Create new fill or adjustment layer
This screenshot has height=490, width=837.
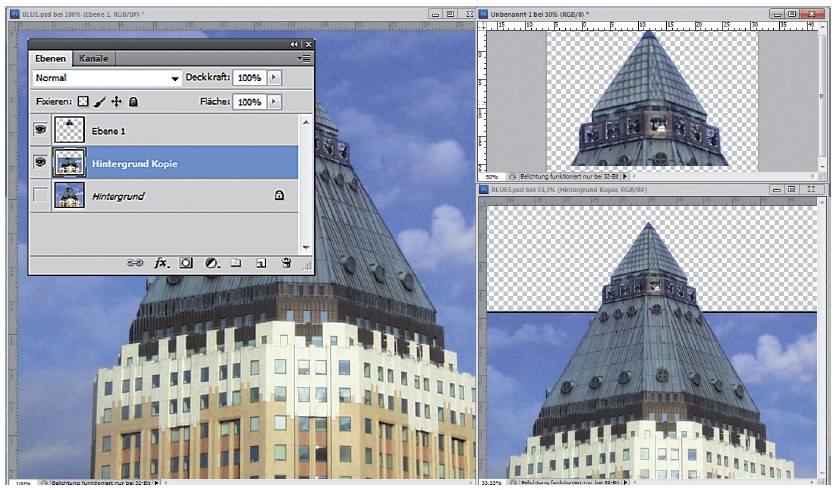(x=212, y=263)
